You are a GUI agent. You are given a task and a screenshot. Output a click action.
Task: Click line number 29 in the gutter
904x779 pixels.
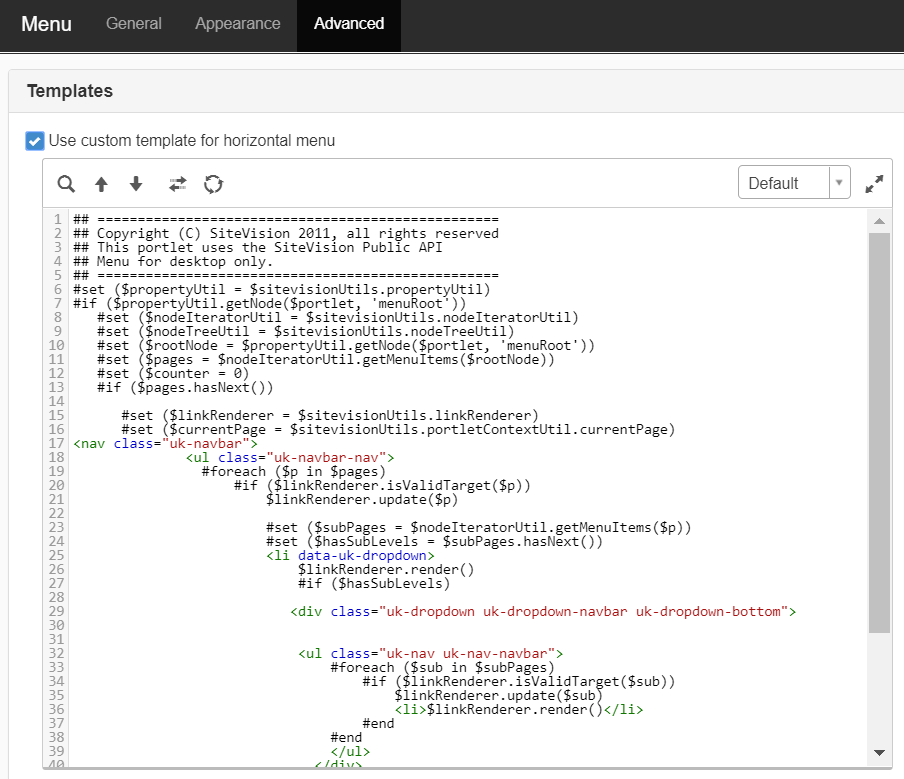click(57, 611)
